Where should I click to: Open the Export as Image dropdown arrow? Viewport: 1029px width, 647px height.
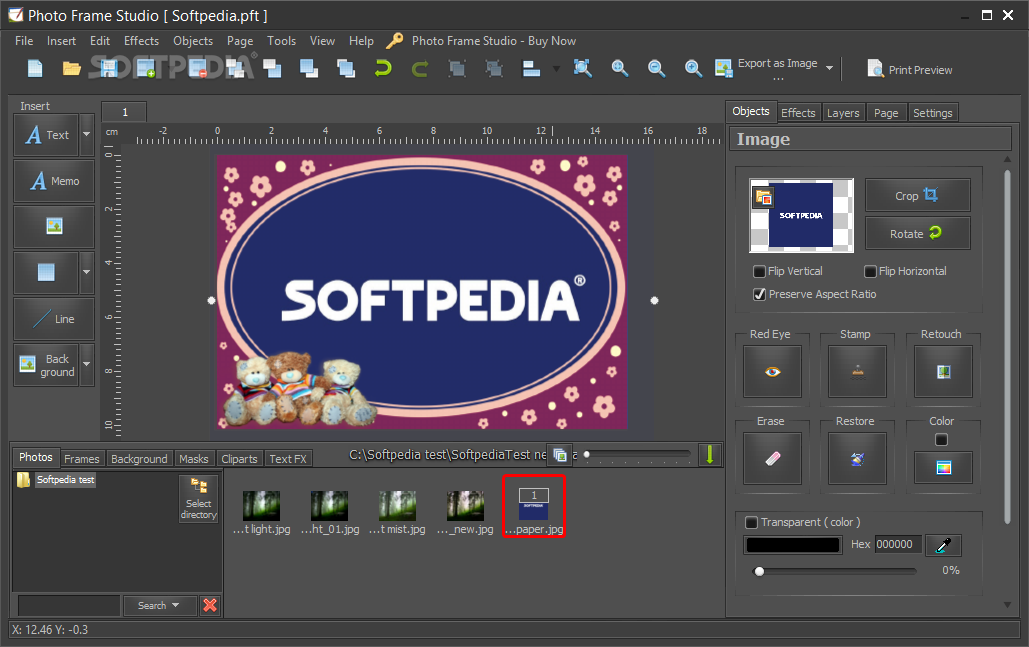tap(830, 68)
